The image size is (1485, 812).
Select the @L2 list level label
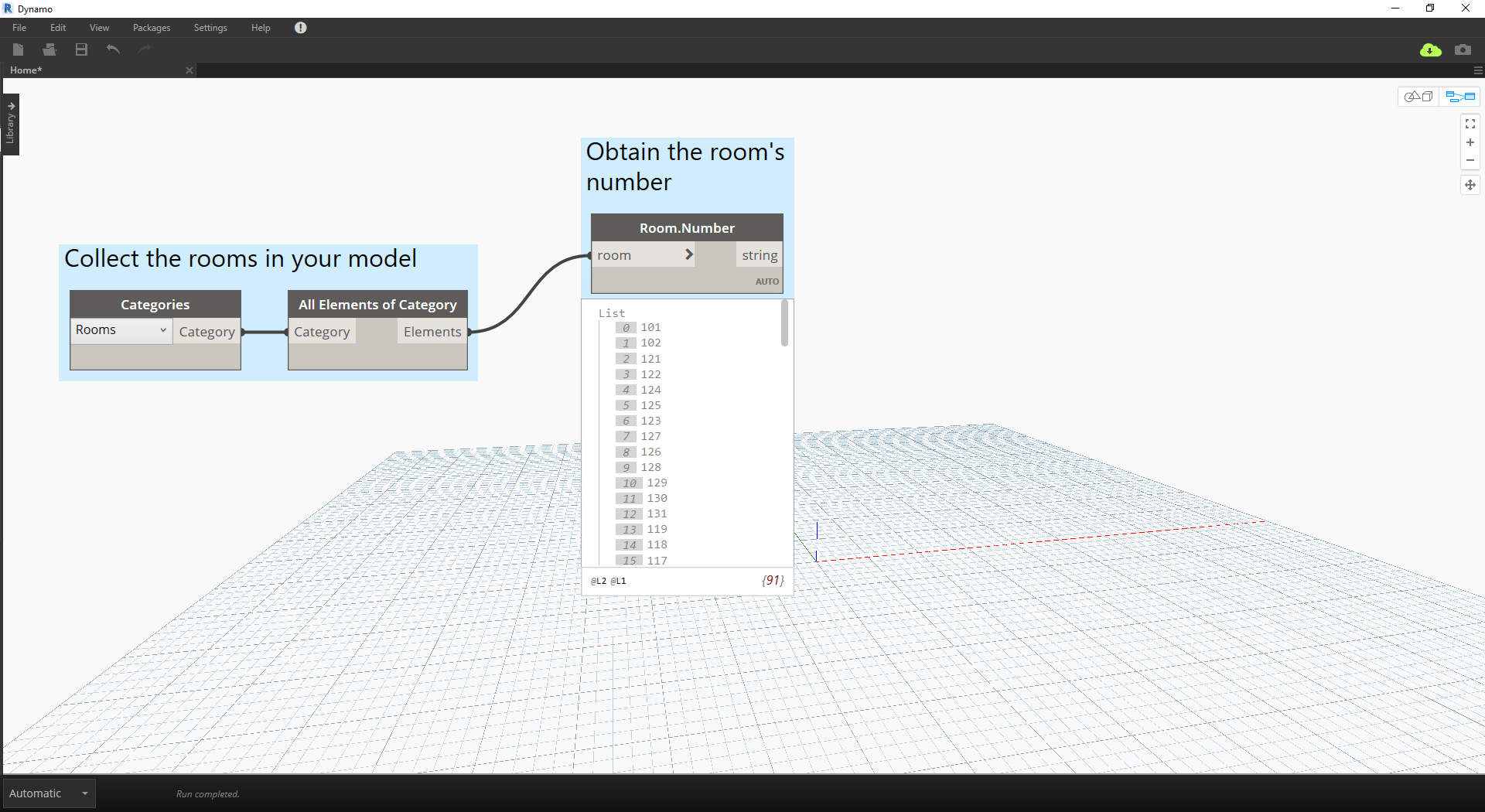(x=598, y=581)
